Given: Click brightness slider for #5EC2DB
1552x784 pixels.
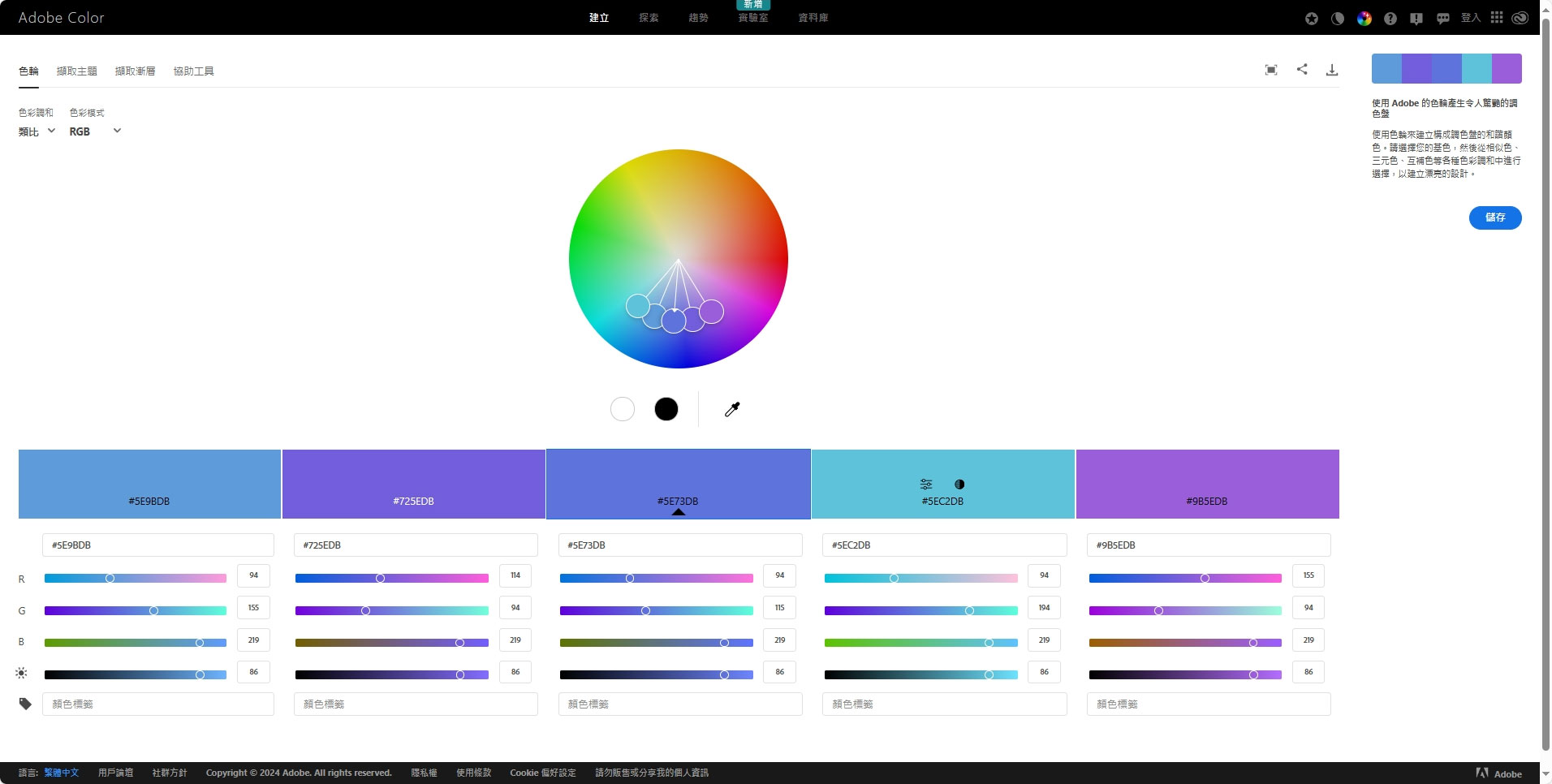Looking at the screenshot, I should tap(921, 674).
